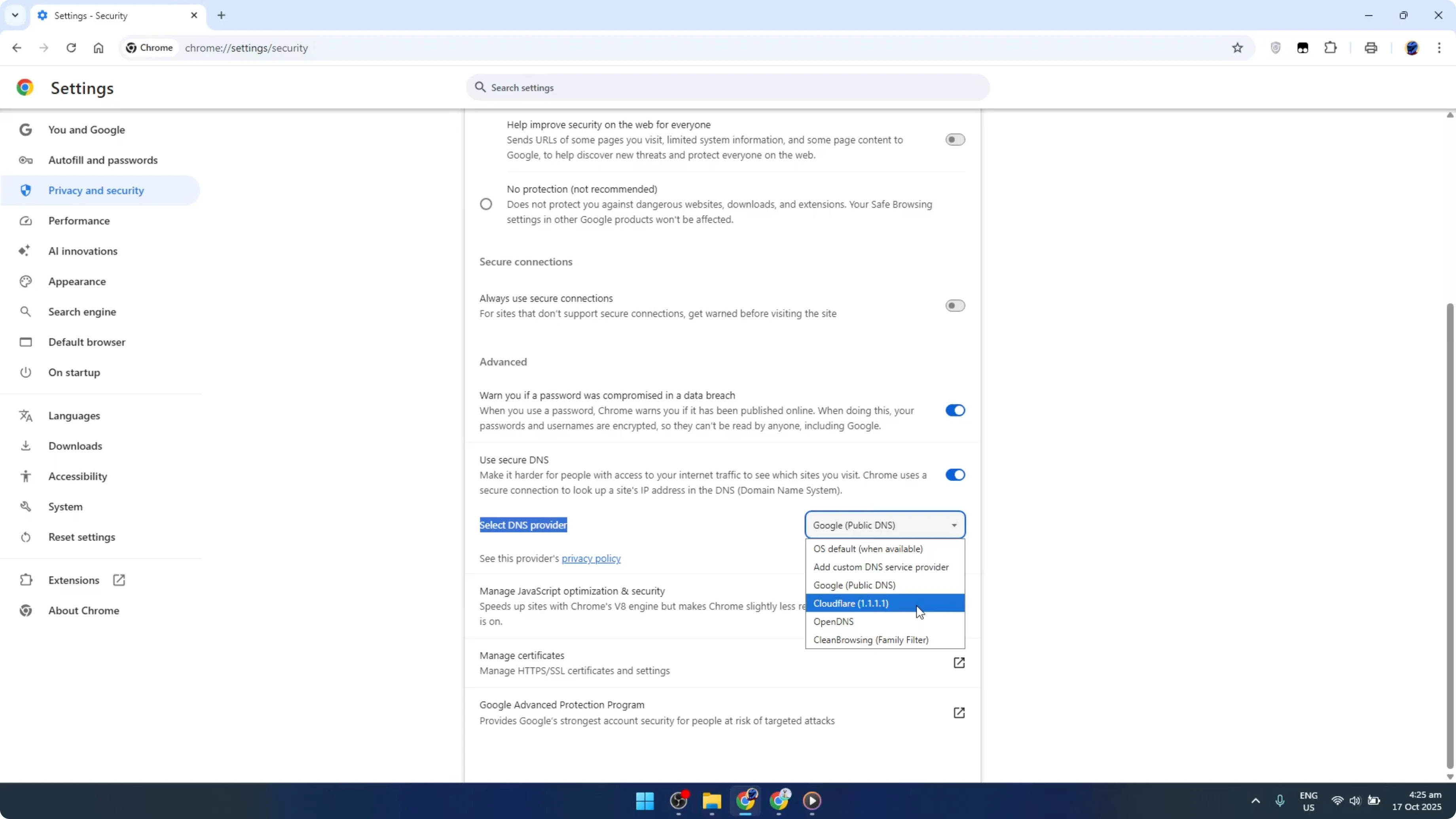Choose Cloudflare (1.1.1.1) from DNS list
This screenshot has width=1456, height=819.
[851, 603]
